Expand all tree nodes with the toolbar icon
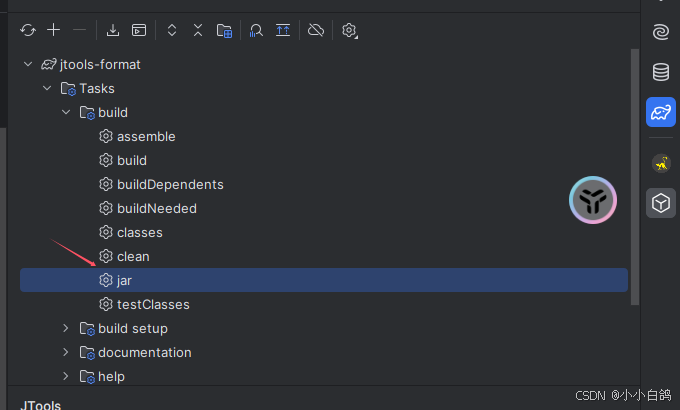Viewport: 680px width, 410px height. coord(172,30)
